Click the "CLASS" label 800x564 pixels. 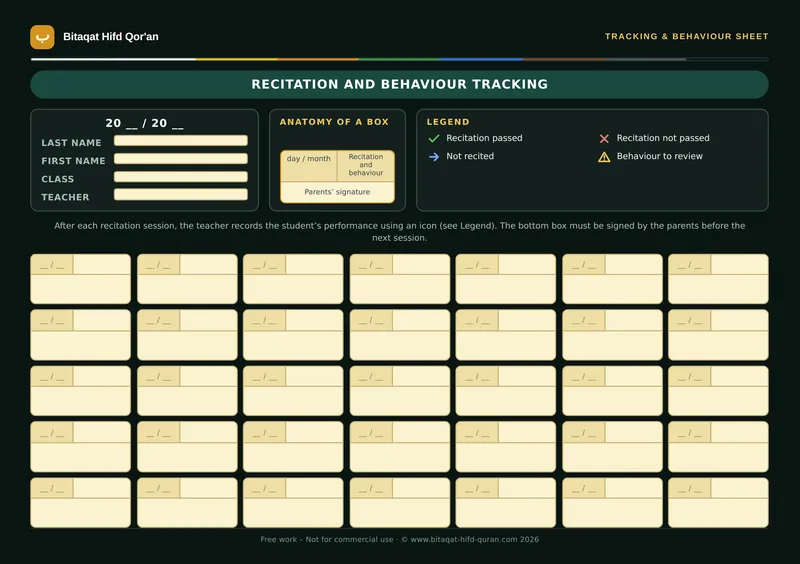click(58, 179)
